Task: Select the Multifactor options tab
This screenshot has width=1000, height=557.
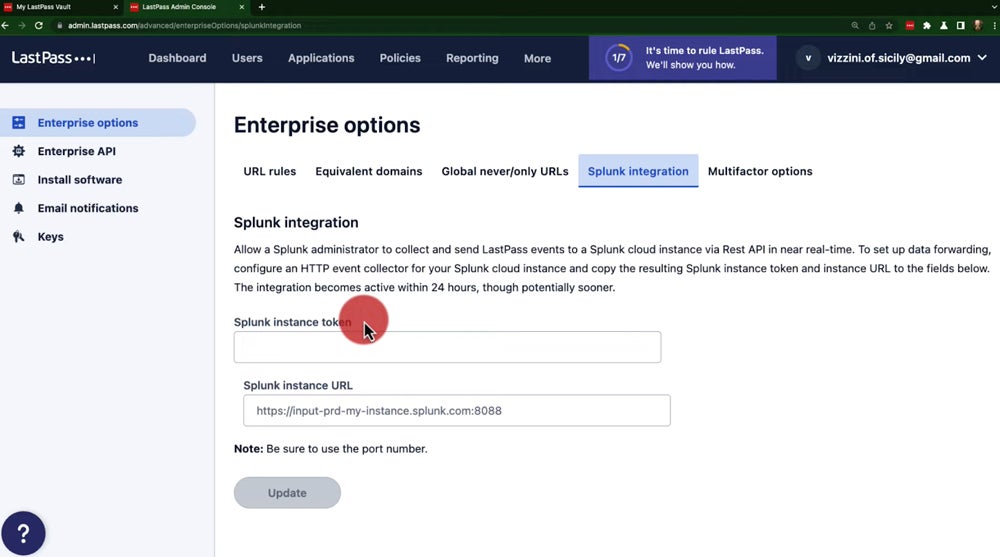Action: coord(759,171)
